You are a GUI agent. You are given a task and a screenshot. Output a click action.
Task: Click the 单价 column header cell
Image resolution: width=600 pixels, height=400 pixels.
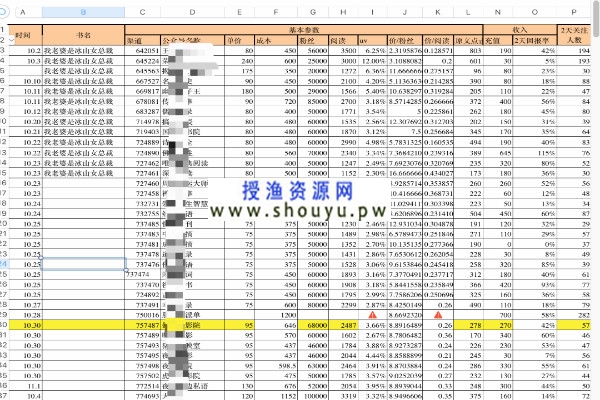(x=240, y=40)
